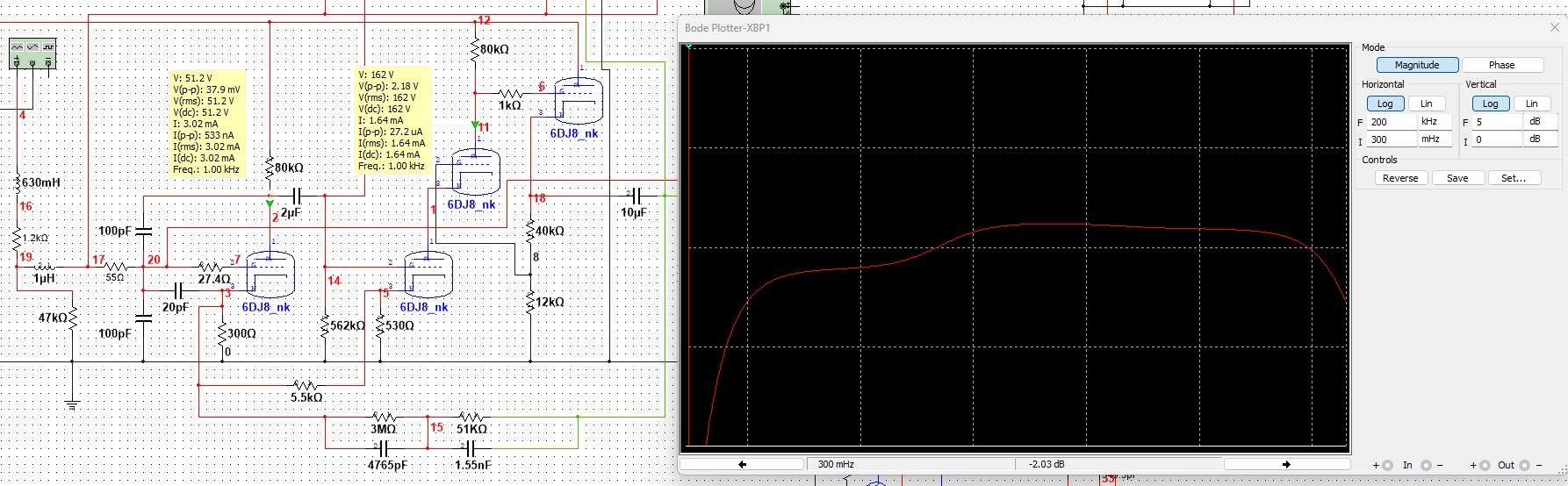The width and height of the screenshot is (1568, 486).
Task: Set Horizontal axis to Lin
Action: (1427, 104)
